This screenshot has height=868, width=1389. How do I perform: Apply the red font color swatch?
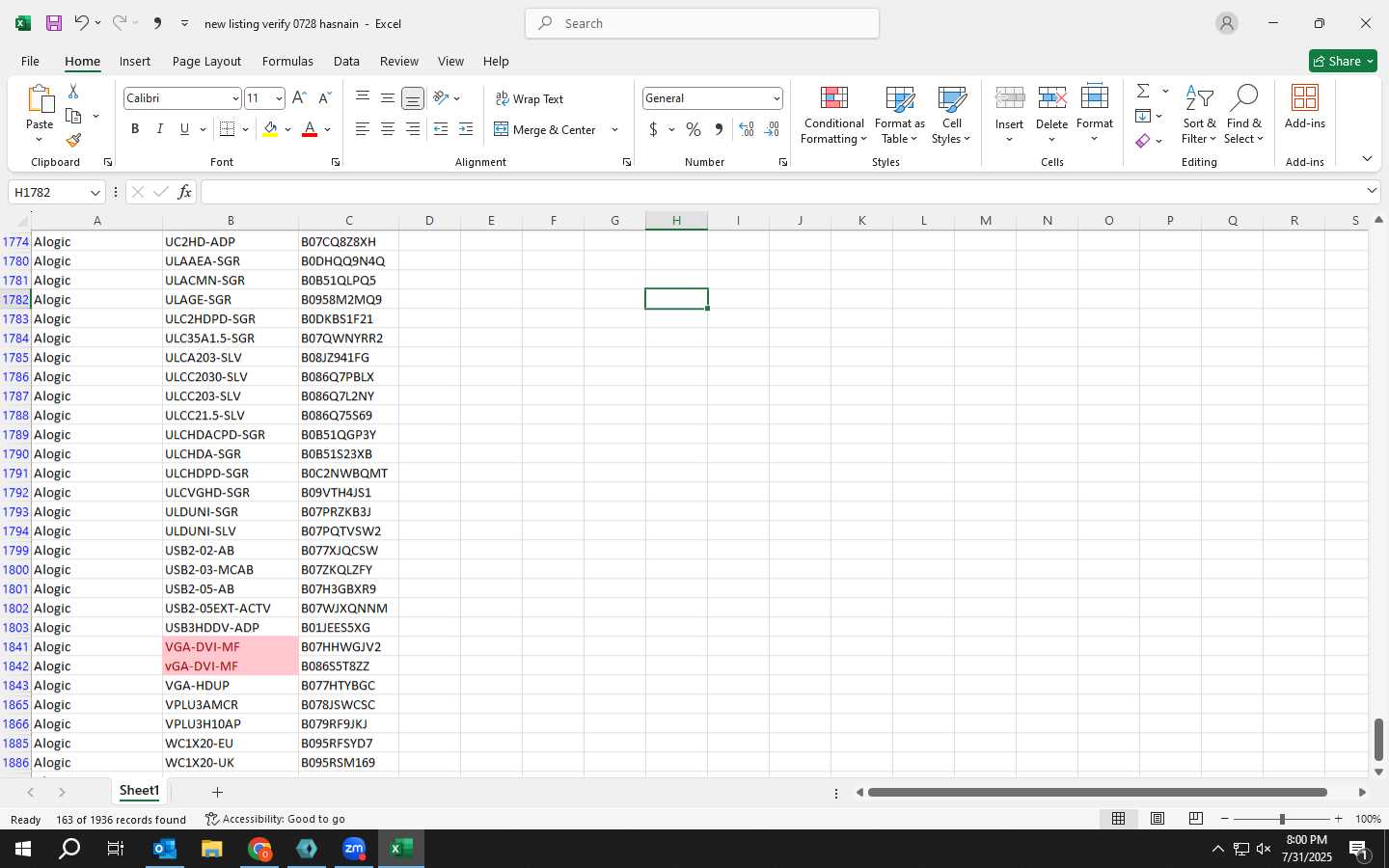tap(310, 129)
